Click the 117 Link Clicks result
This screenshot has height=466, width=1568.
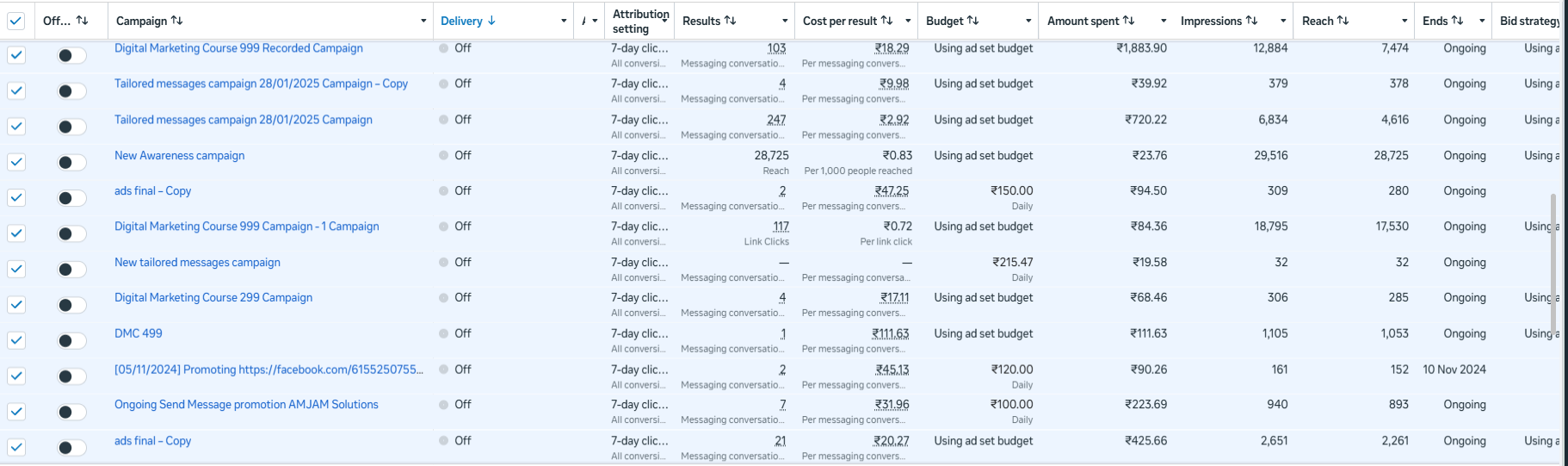(781, 227)
